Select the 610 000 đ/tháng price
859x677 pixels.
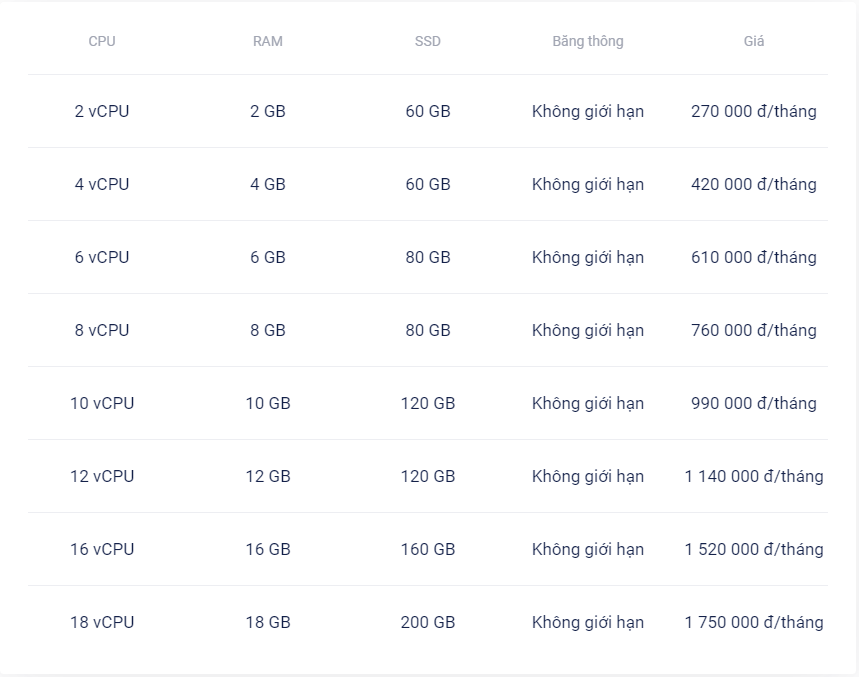click(x=754, y=257)
